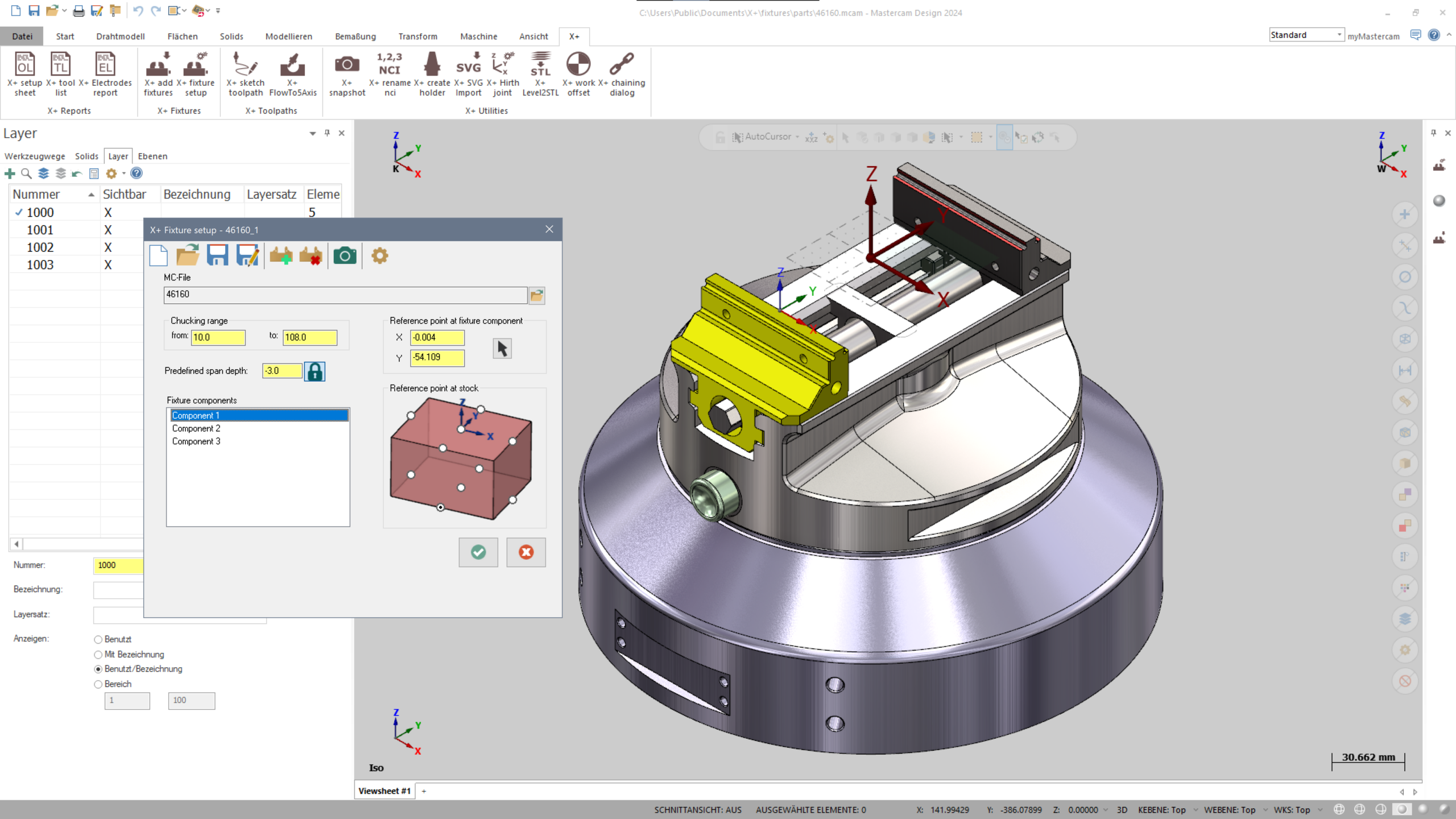Run the X+ Level2STL export
The image size is (1456, 819).
(540, 75)
